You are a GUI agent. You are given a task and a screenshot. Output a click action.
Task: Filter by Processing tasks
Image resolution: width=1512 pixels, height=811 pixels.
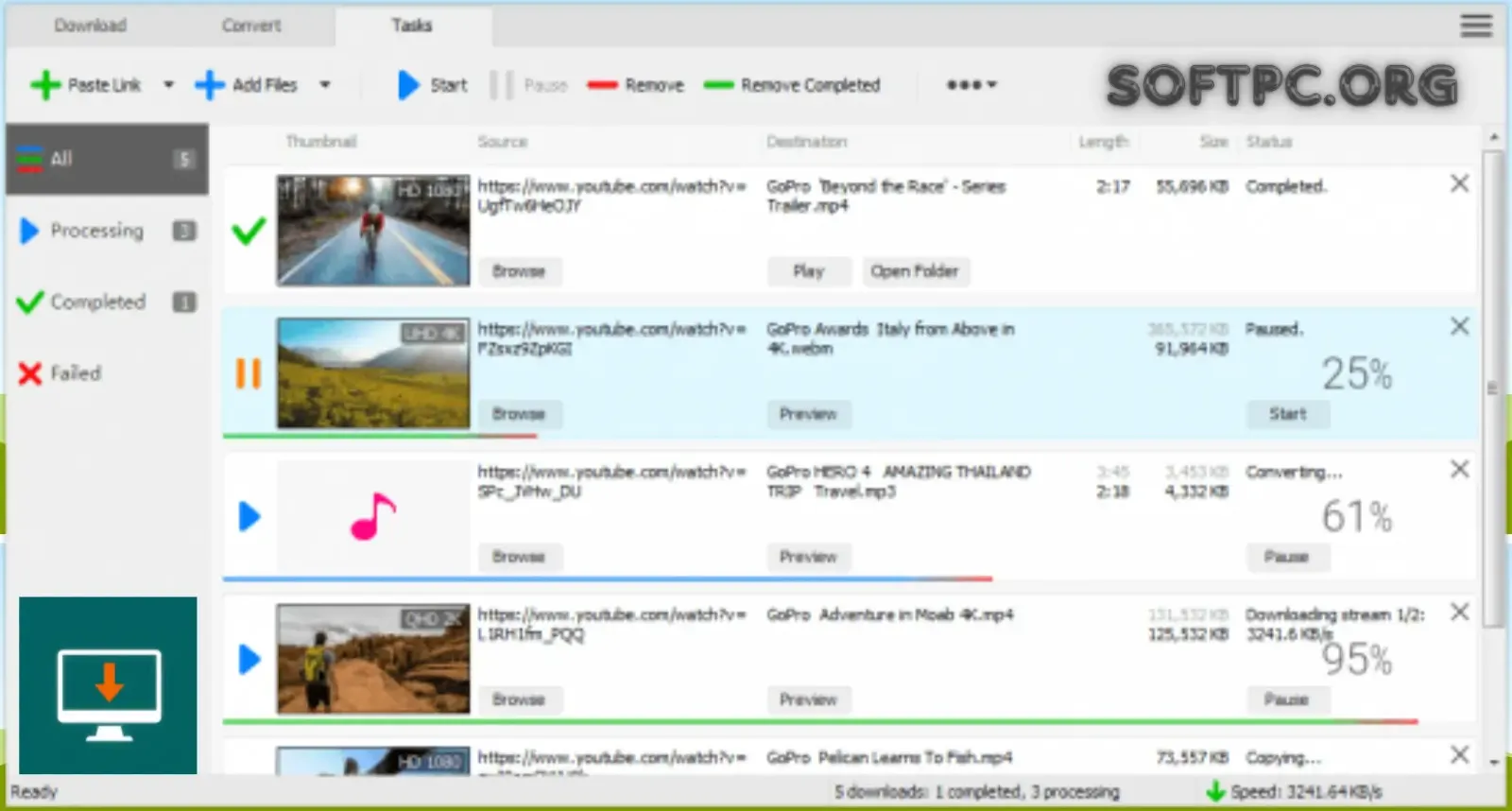click(107, 230)
